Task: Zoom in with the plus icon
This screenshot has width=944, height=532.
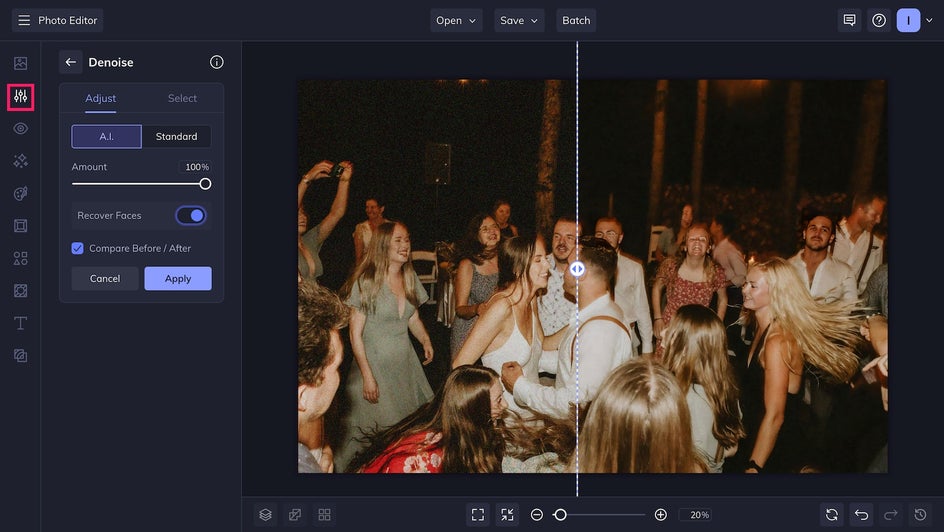Action: (660, 515)
